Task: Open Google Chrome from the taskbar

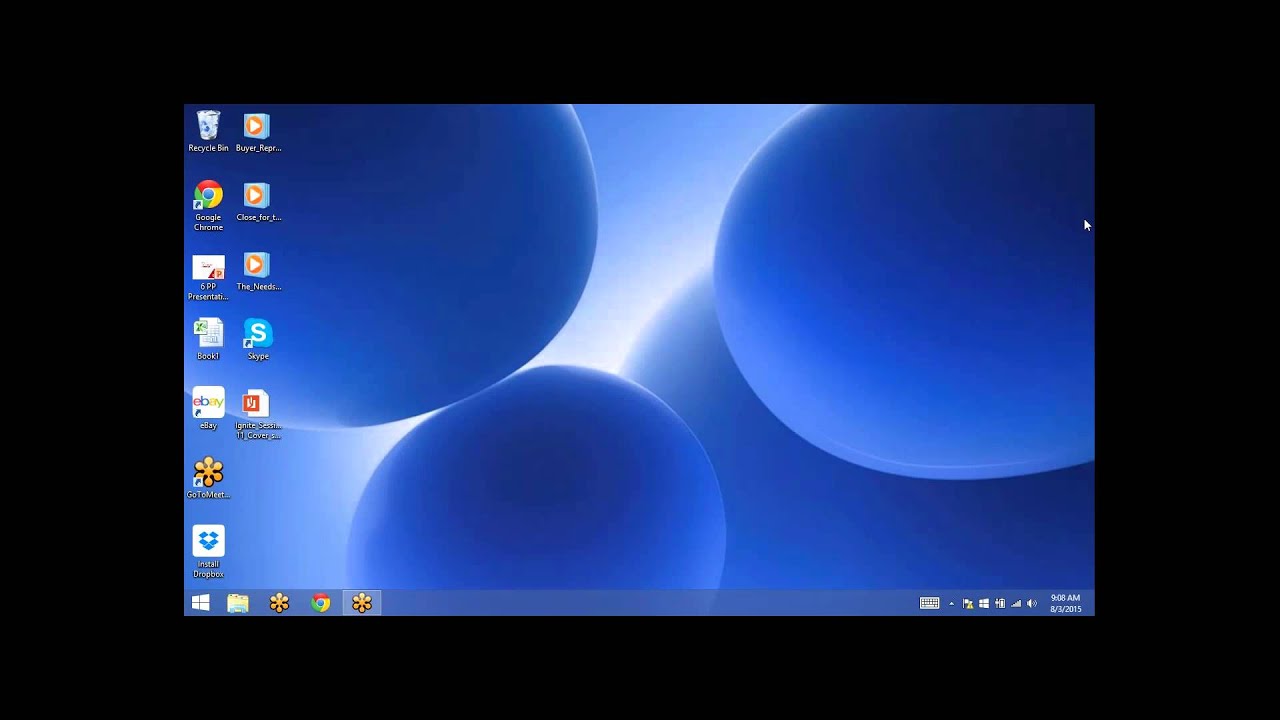Action: 321,603
